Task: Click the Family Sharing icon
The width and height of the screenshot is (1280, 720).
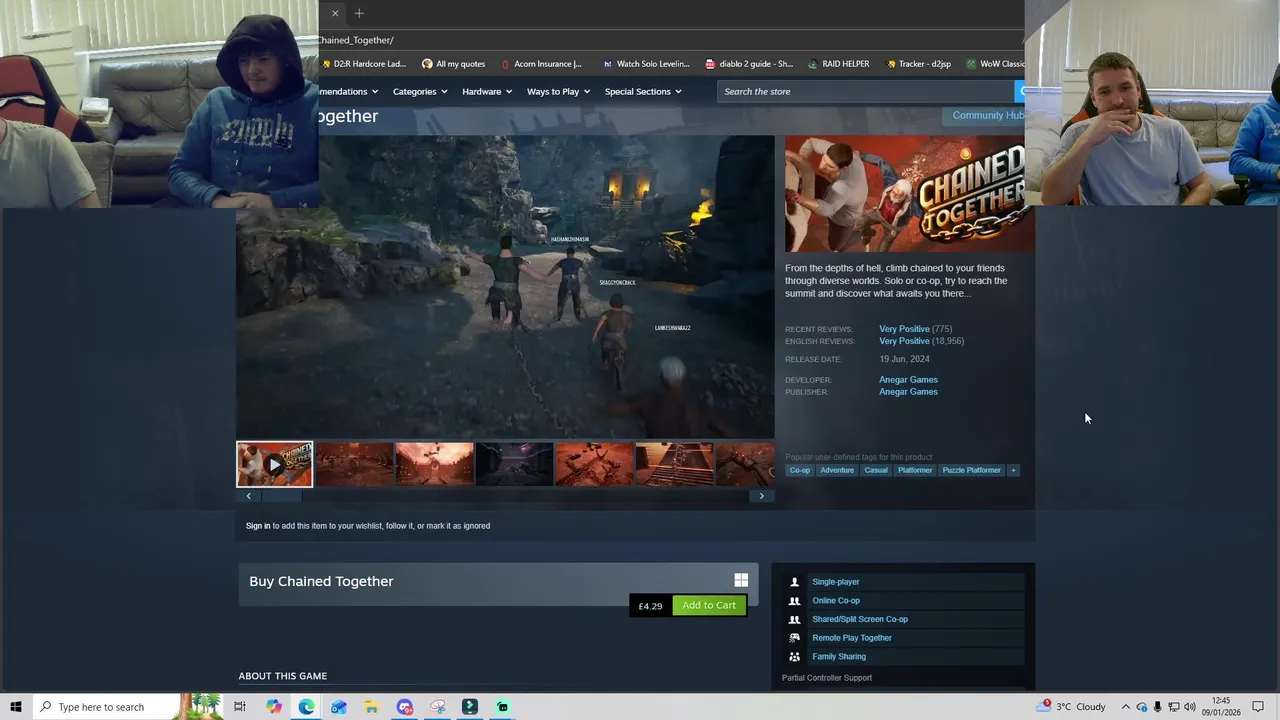Action: tap(794, 657)
